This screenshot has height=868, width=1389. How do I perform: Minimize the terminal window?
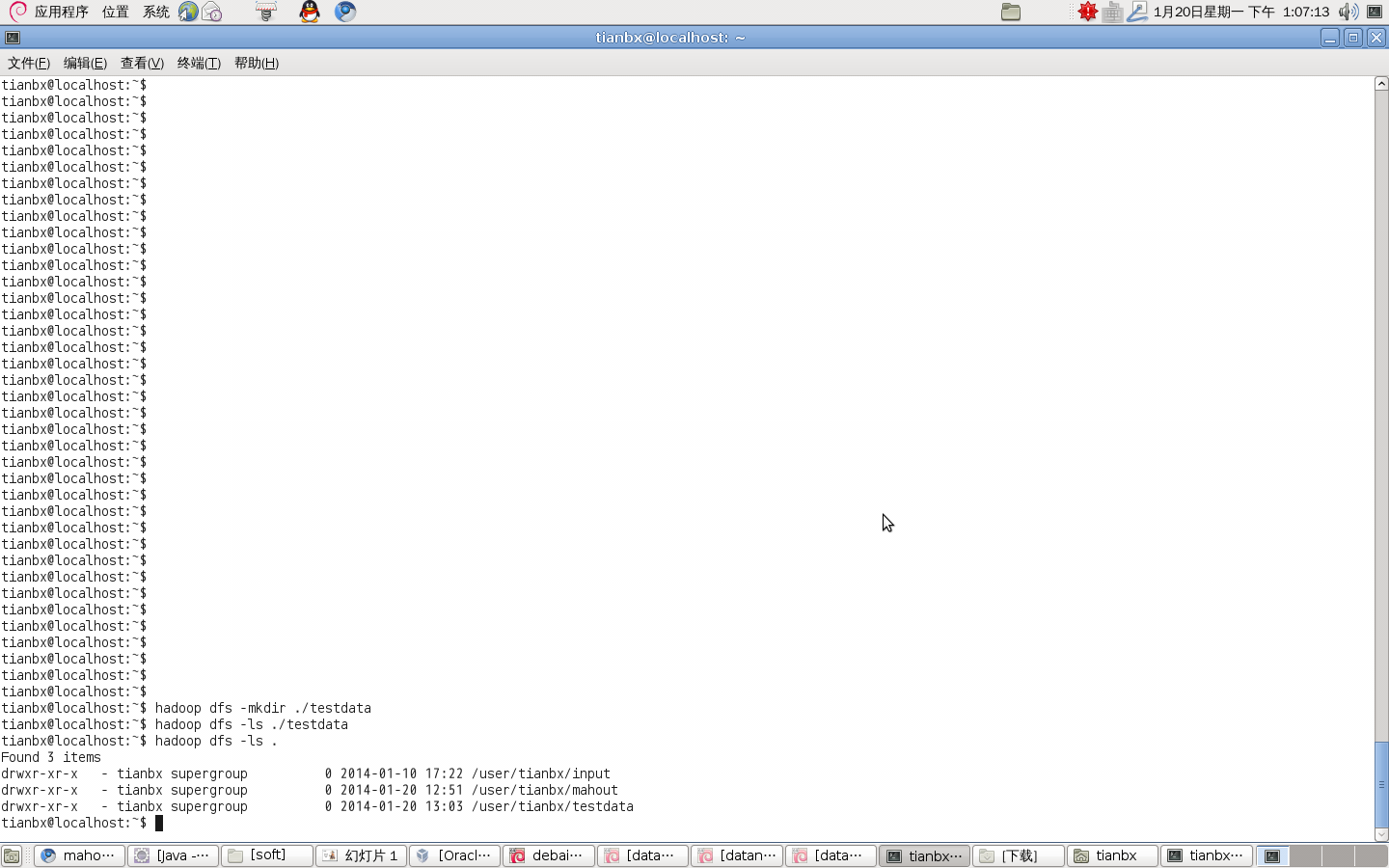1330,38
